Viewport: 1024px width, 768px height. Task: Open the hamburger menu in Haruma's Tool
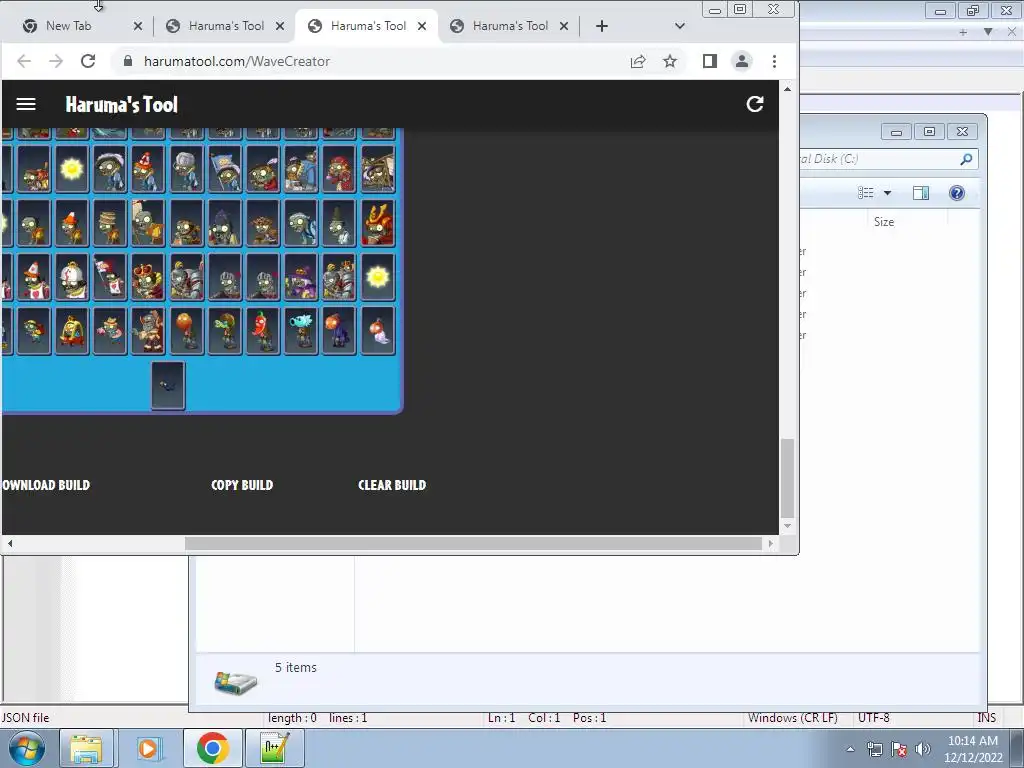[x=26, y=104]
